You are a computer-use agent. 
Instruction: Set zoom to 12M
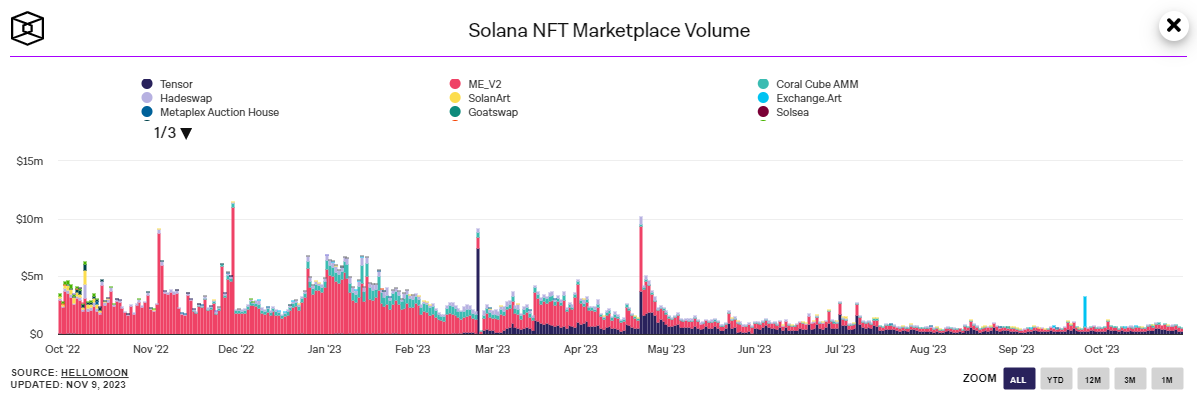[1093, 379]
